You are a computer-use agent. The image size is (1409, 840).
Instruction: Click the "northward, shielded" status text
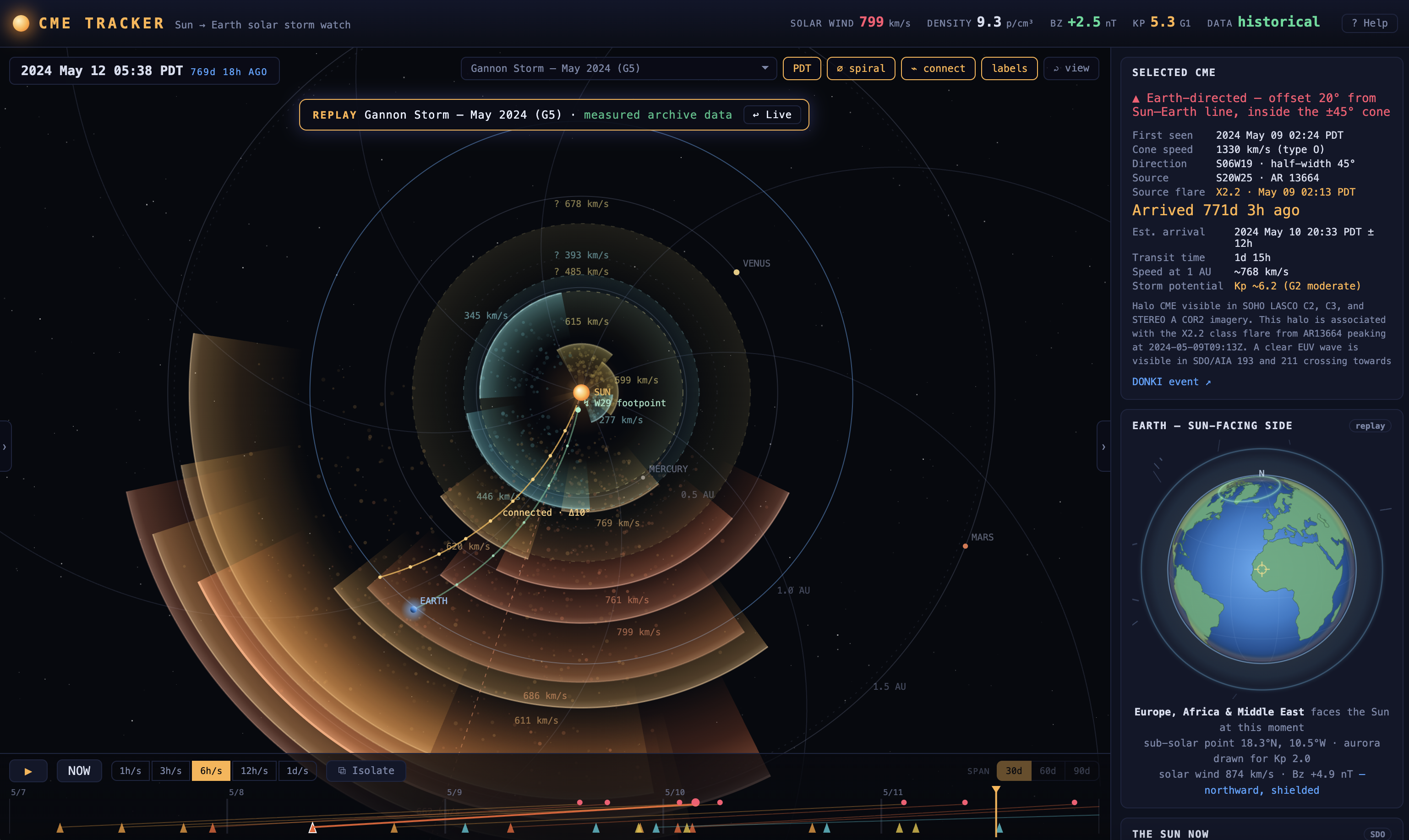(1261, 790)
